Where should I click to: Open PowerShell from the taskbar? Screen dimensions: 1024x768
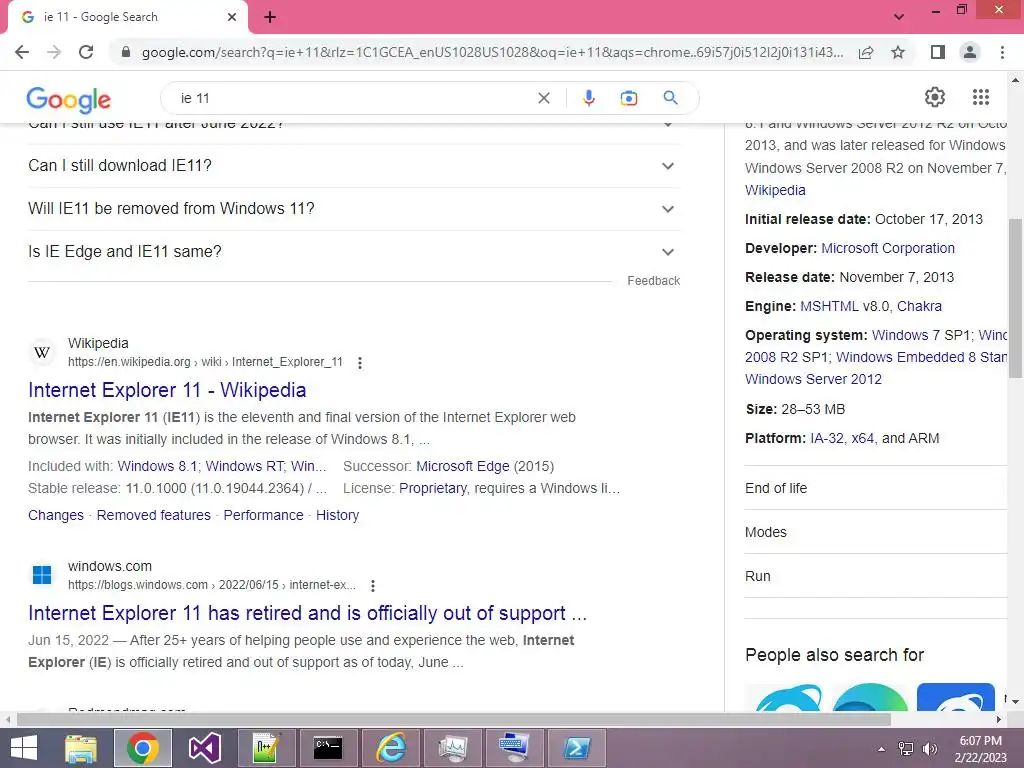coord(577,748)
